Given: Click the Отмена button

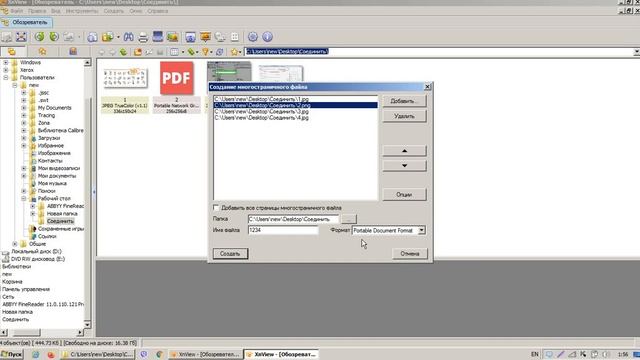Looking at the screenshot, I should point(410,253).
